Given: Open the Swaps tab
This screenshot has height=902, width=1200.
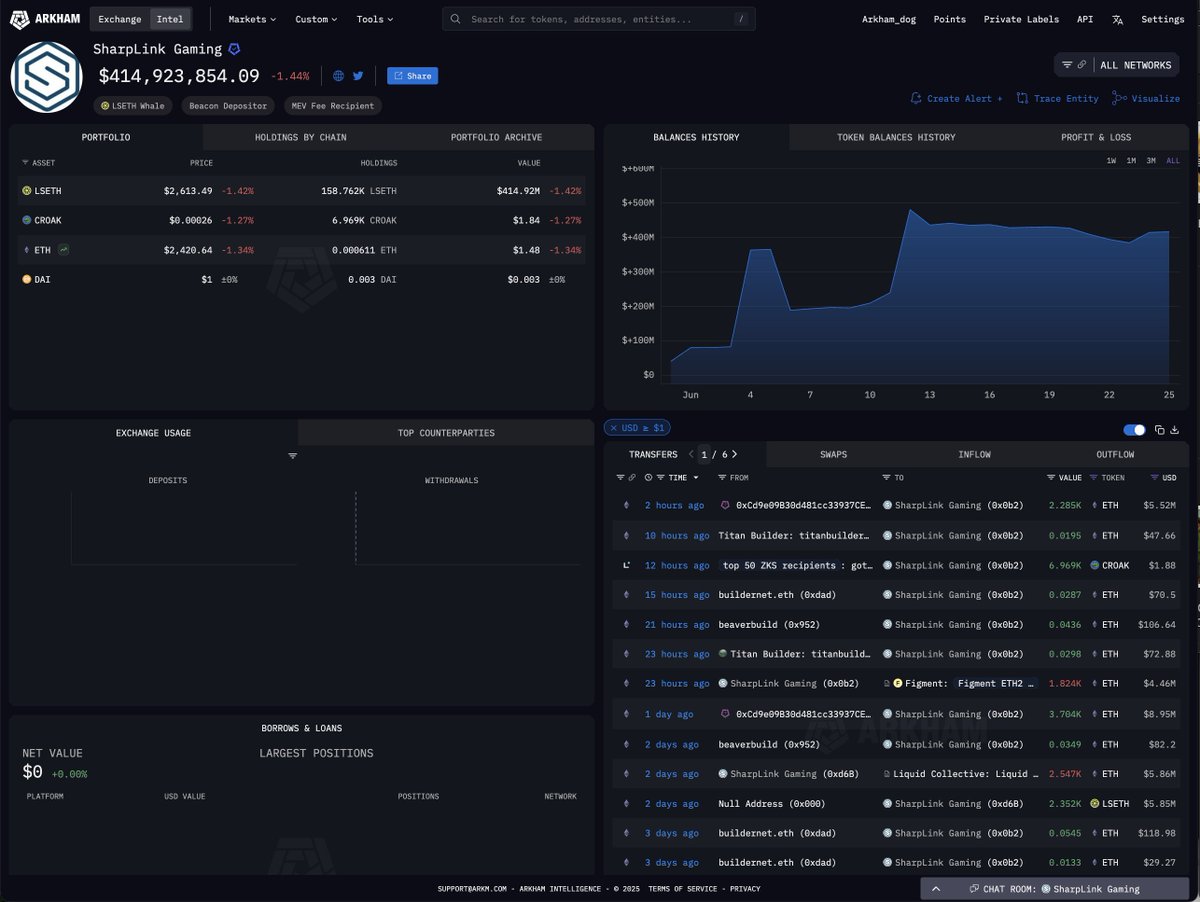Looking at the screenshot, I should click(833, 454).
